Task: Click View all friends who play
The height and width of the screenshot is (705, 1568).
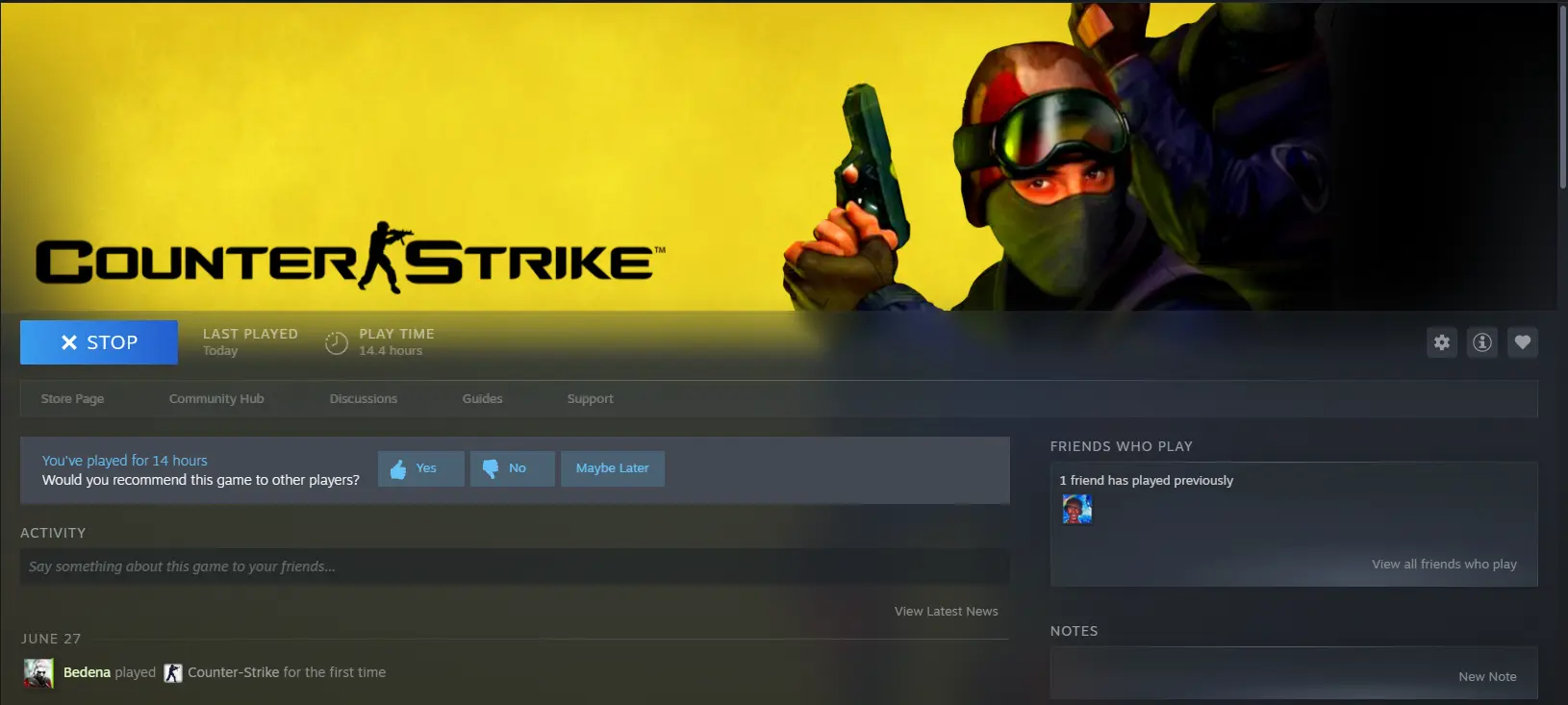Action: [x=1443, y=565]
